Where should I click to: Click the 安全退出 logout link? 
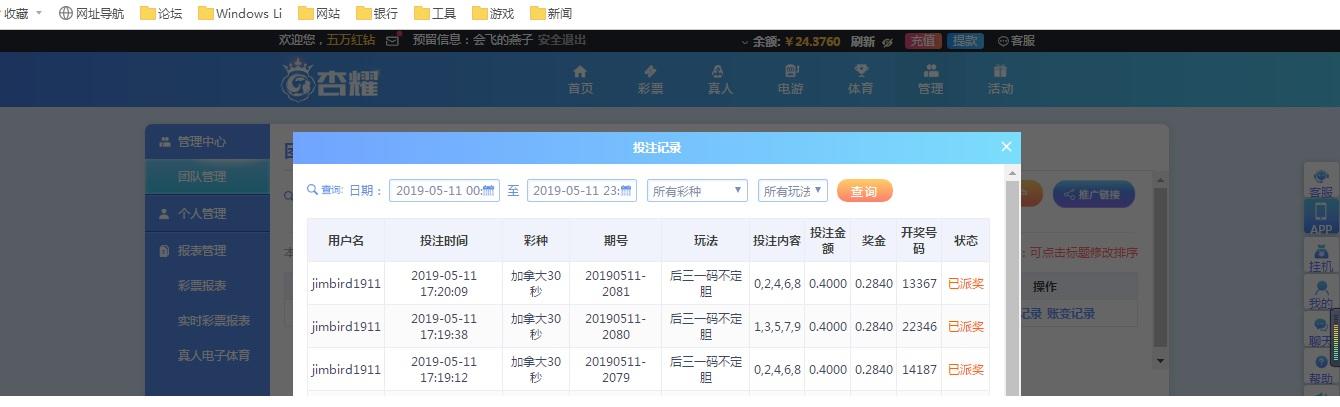tap(562, 40)
